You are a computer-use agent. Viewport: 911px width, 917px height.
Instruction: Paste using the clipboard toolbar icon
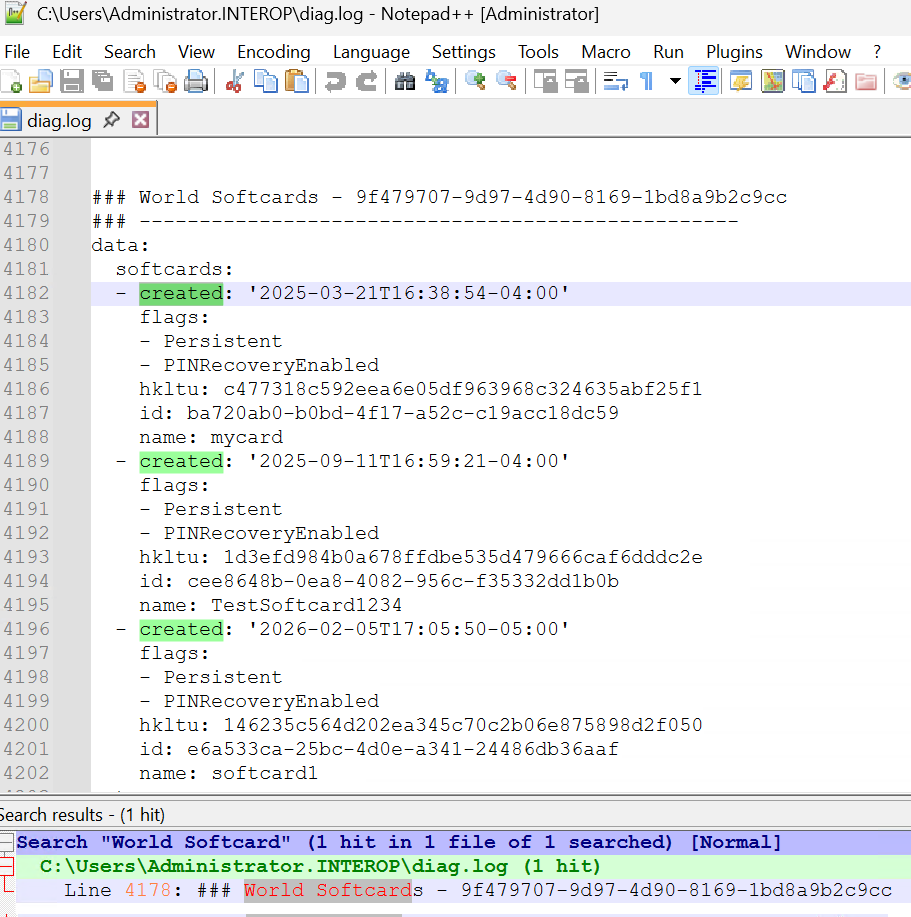[296, 81]
